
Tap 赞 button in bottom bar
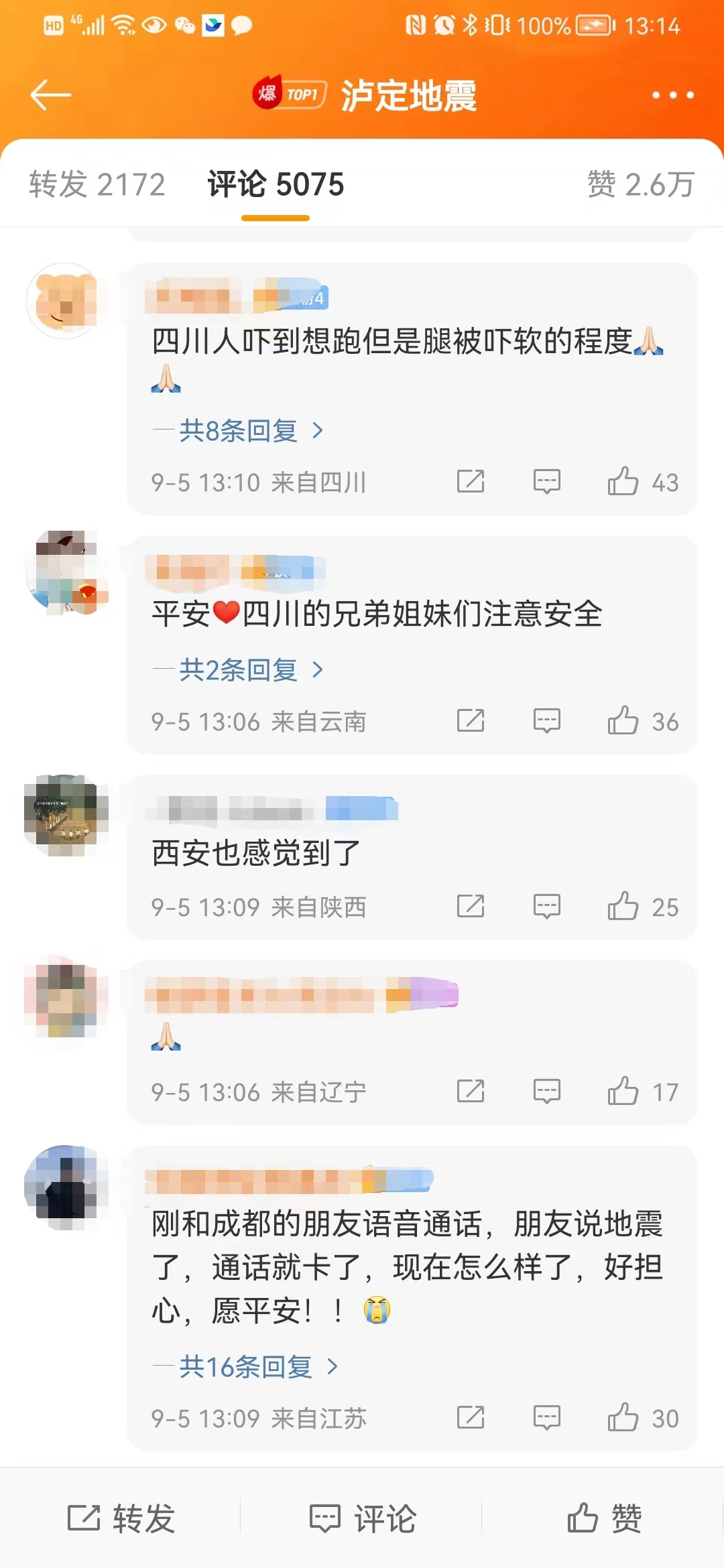click(605, 1518)
